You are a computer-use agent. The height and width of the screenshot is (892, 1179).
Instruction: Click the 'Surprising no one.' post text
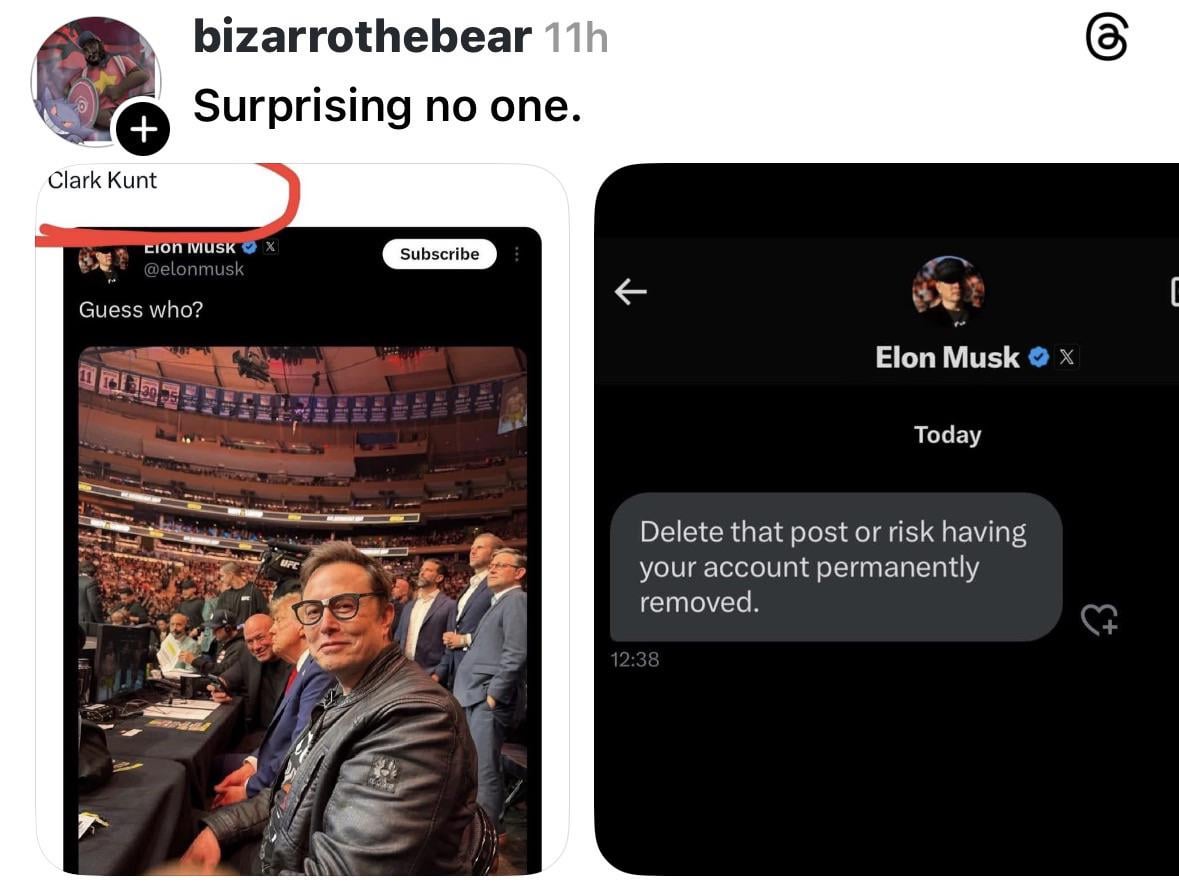[387, 105]
